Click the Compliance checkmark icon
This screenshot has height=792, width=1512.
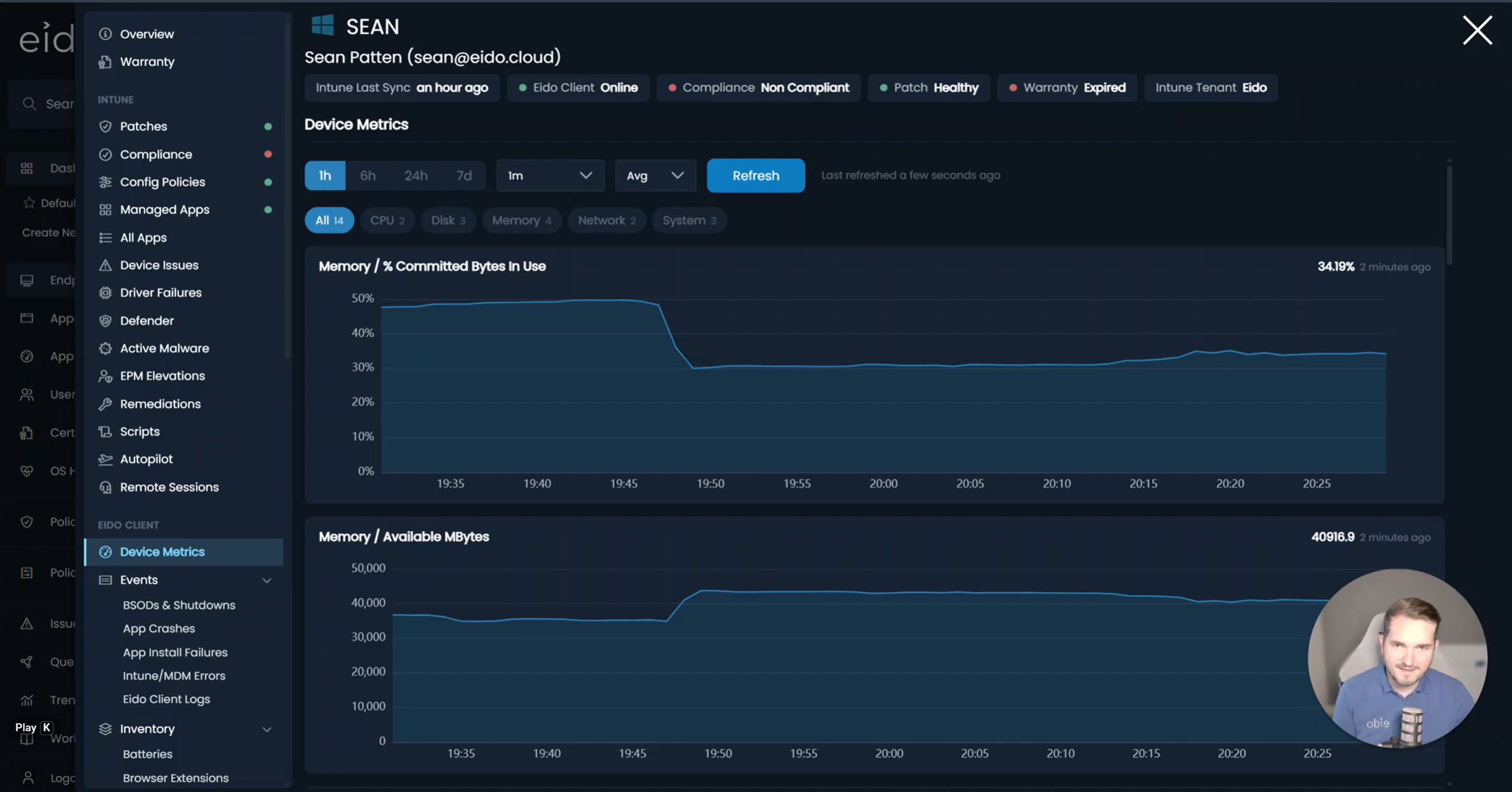tap(105, 154)
